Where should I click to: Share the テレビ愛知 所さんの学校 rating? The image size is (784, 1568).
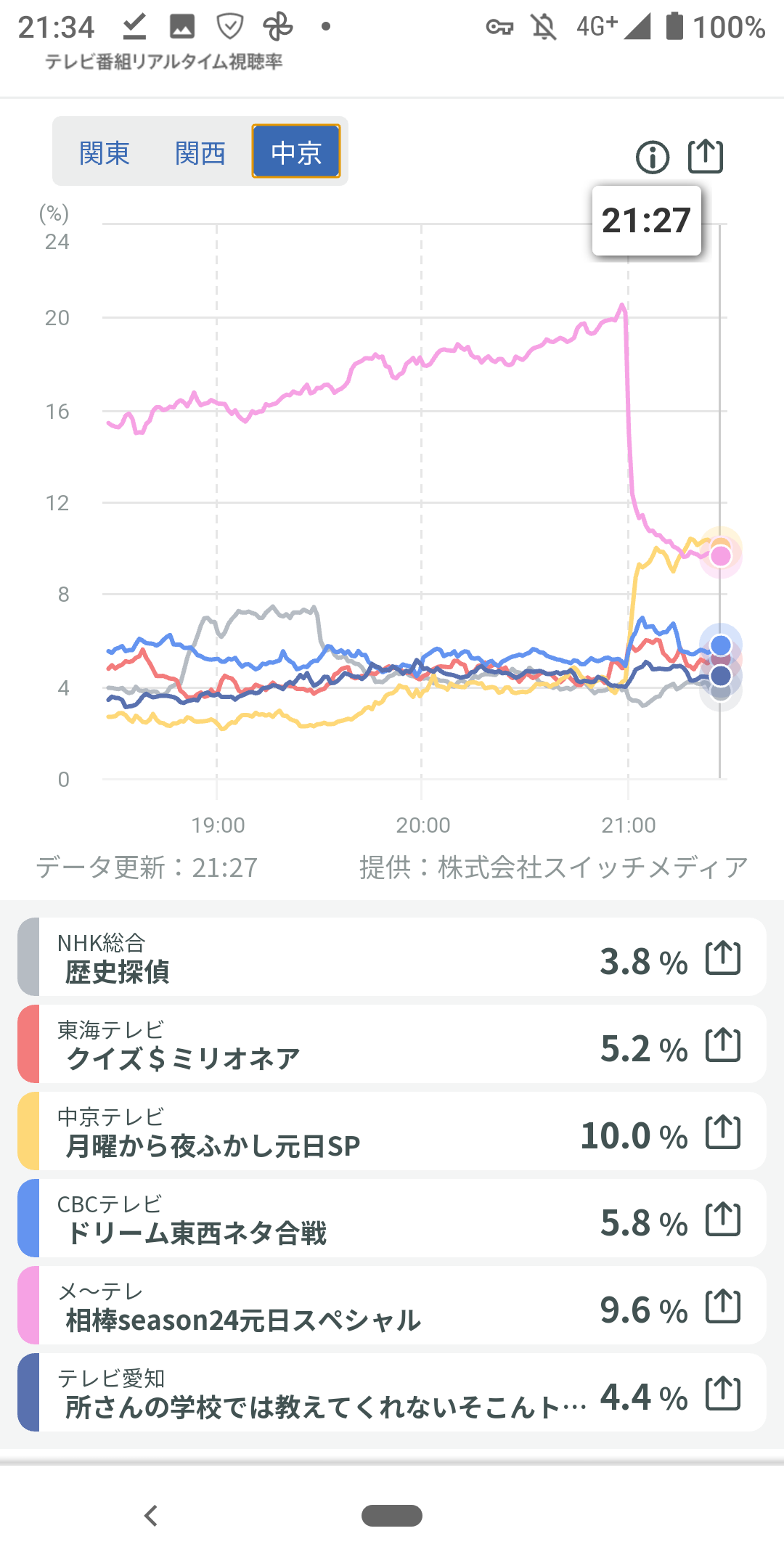[723, 1394]
